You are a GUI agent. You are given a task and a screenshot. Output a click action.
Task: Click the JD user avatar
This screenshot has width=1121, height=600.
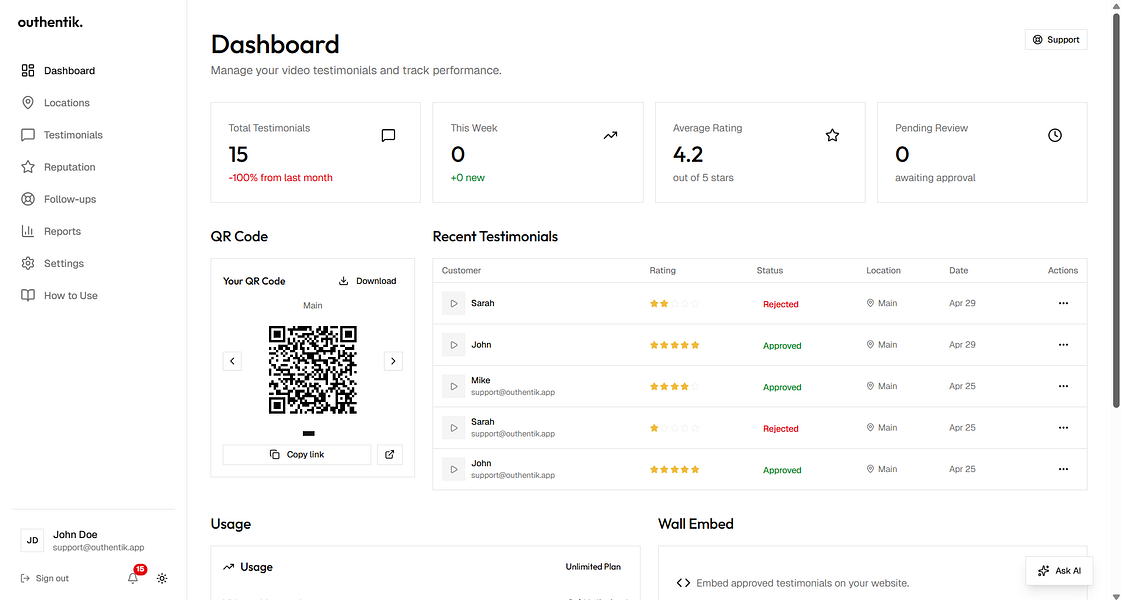click(32, 541)
